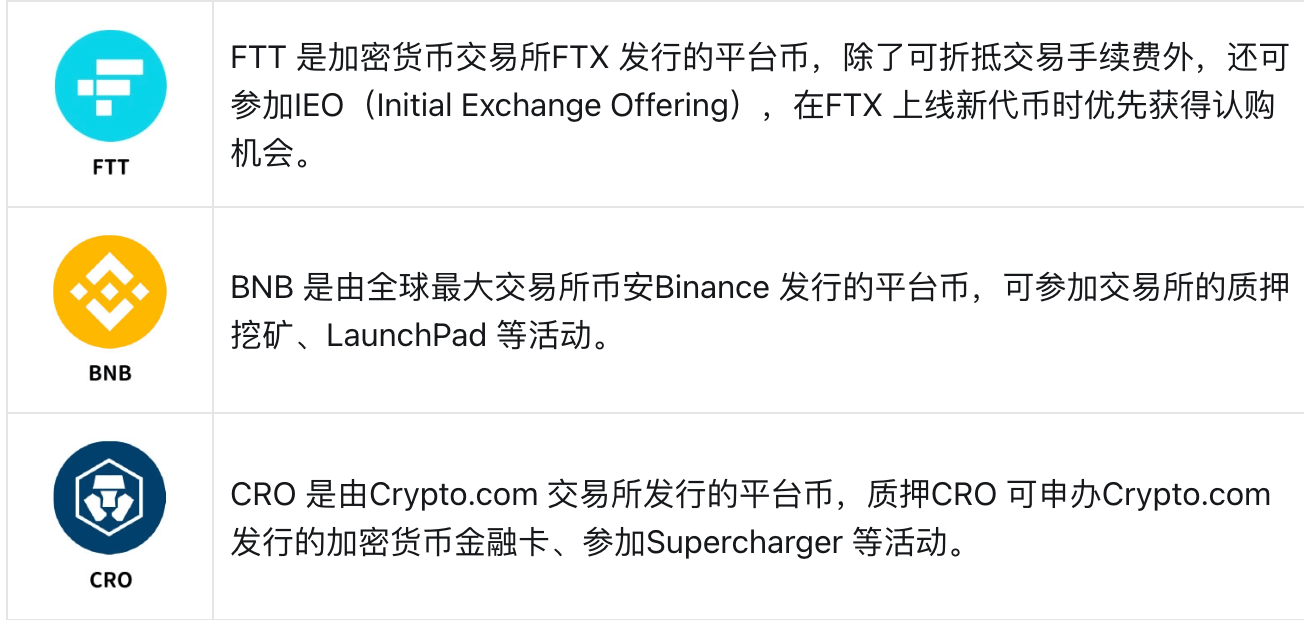Click the cyan FTT token logo
1304x620 pixels.
(110, 84)
